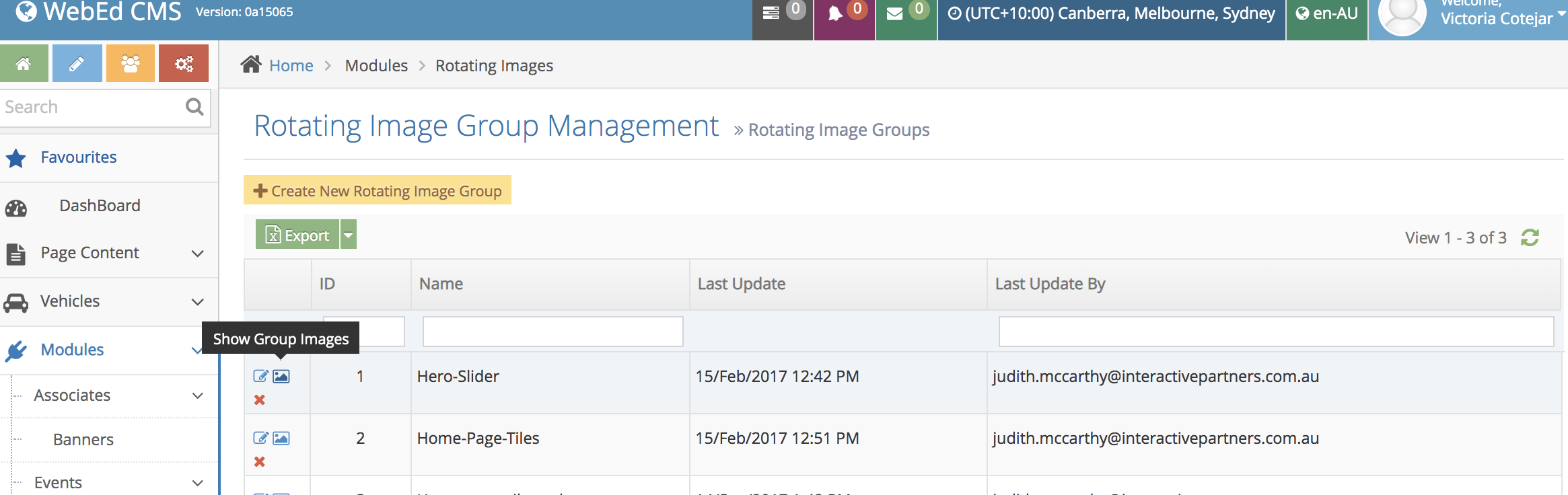Click the Page Content document icon
The width and height of the screenshot is (1568, 495).
click(15, 254)
